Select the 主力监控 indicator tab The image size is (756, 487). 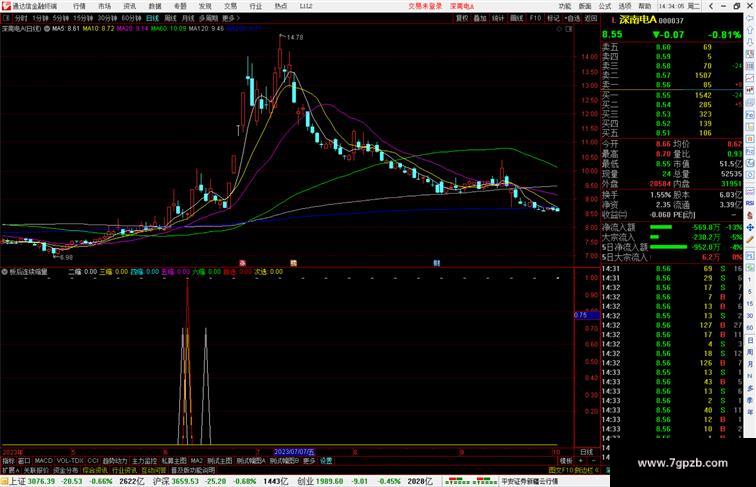[x=144, y=461]
